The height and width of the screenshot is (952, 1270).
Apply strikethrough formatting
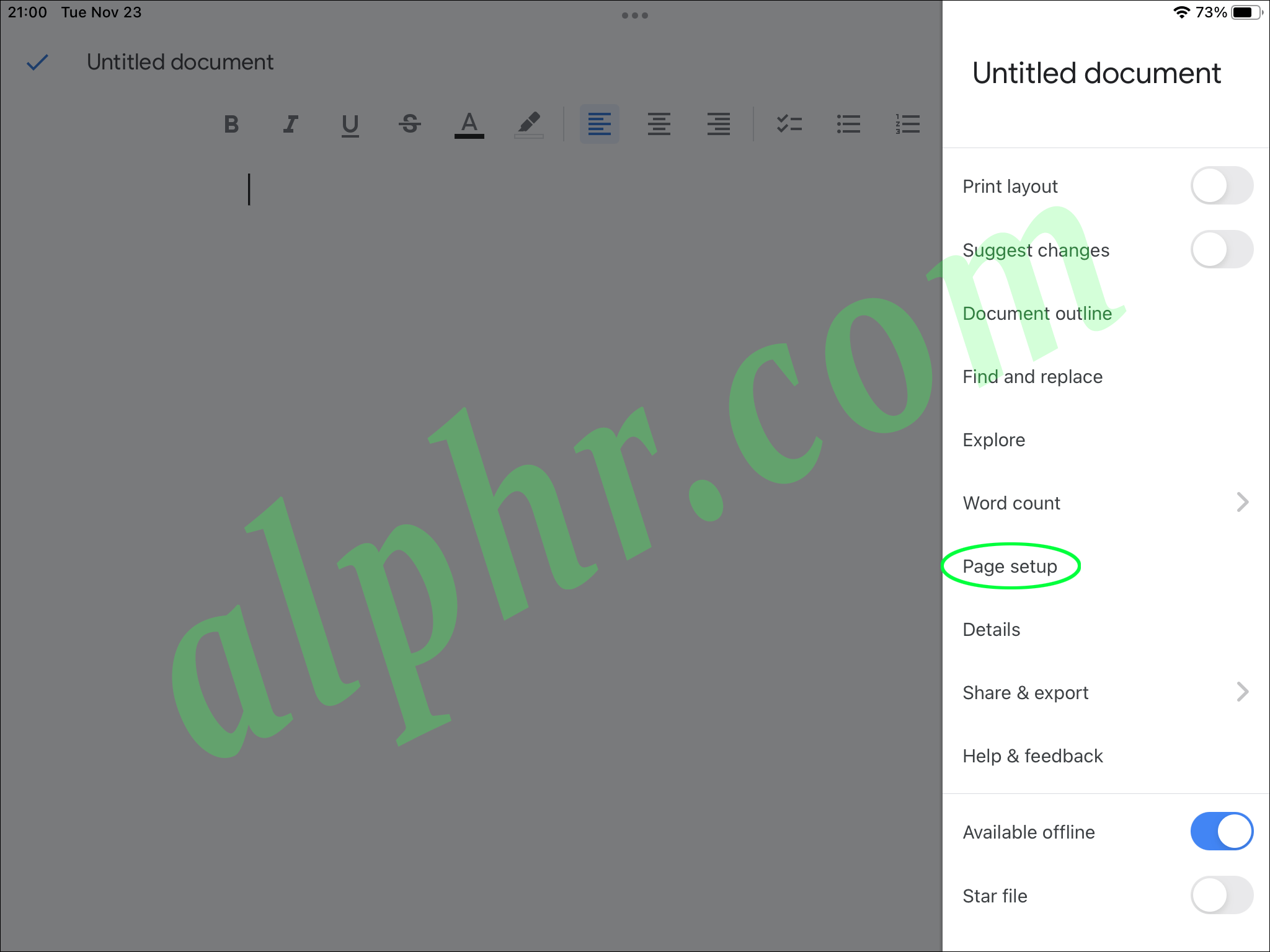coord(410,124)
